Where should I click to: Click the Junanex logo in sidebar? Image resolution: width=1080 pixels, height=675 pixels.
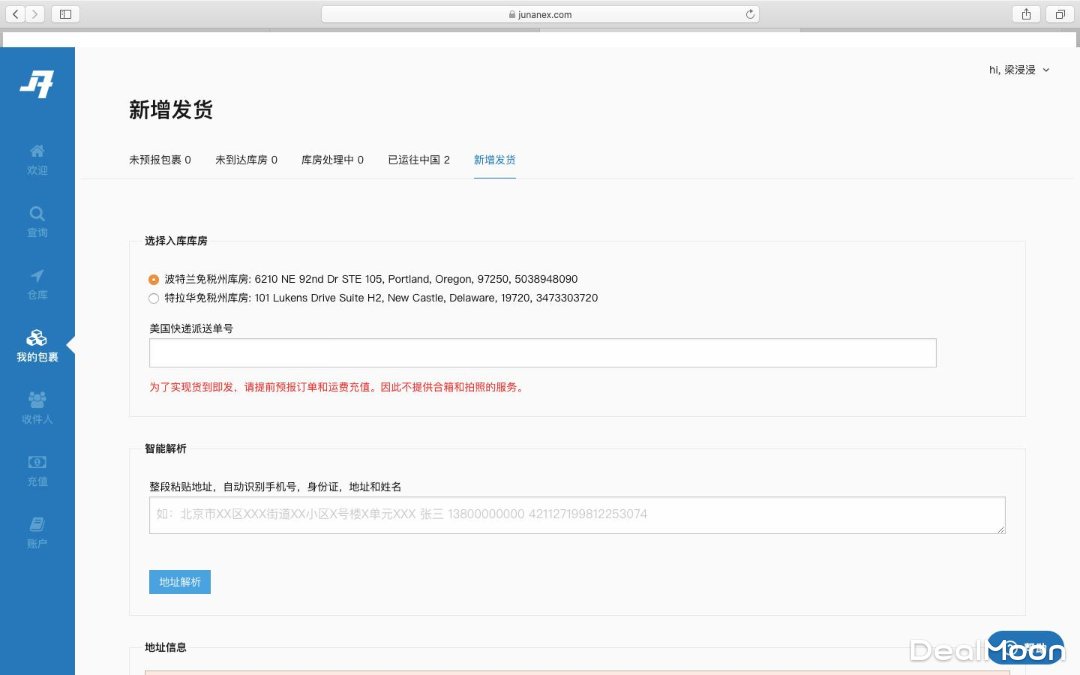point(37,85)
